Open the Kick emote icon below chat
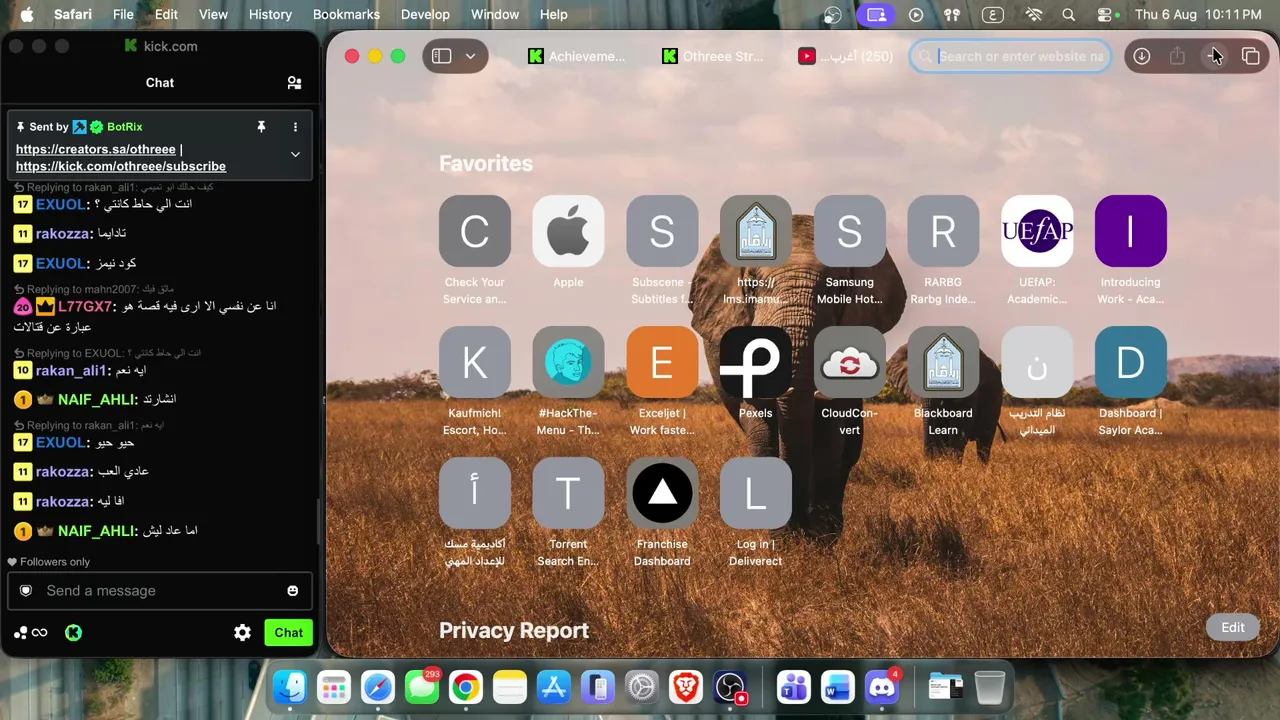The image size is (1280, 720). (73, 633)
